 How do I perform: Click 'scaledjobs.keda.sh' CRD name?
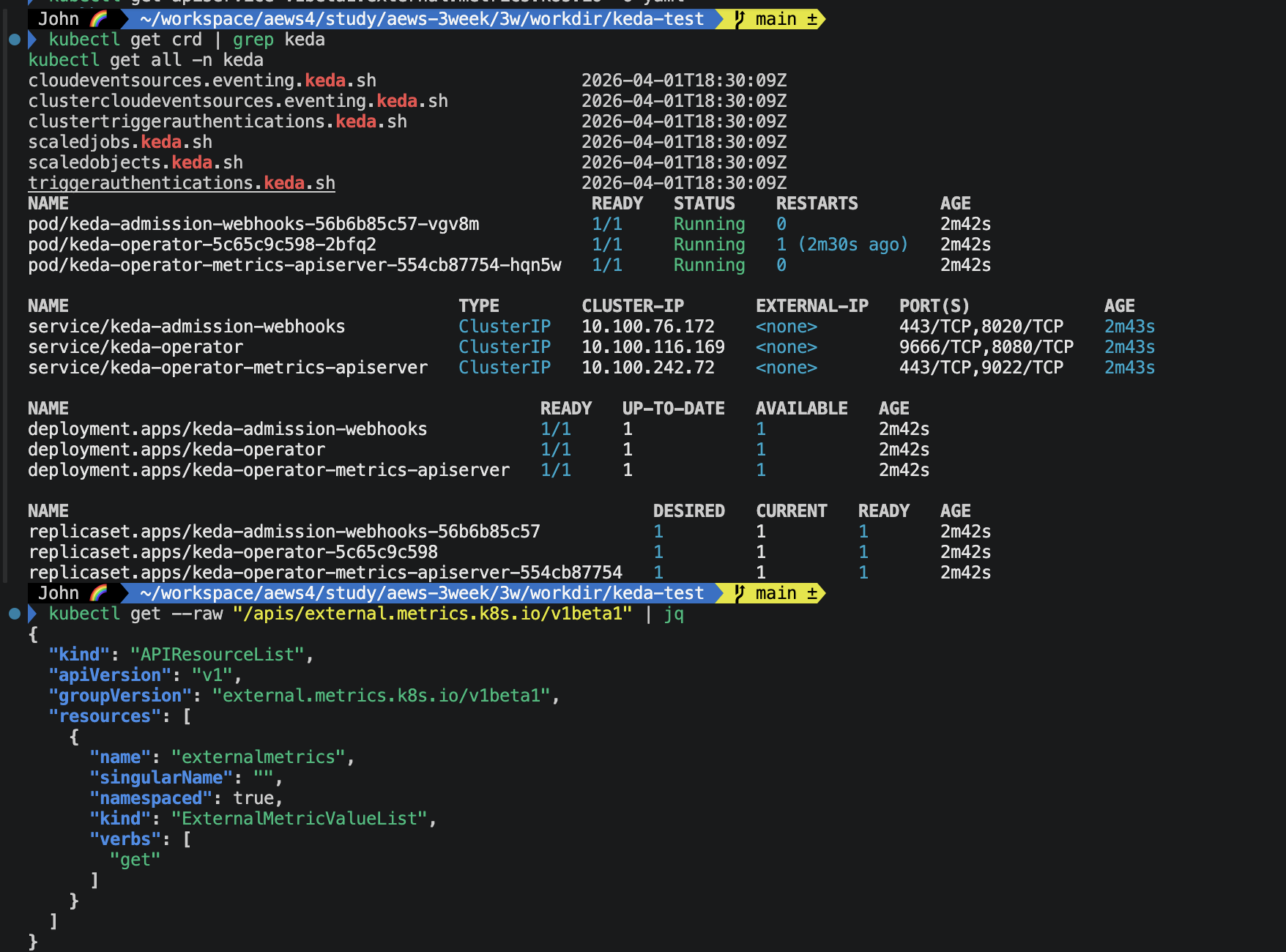(120, 142)
